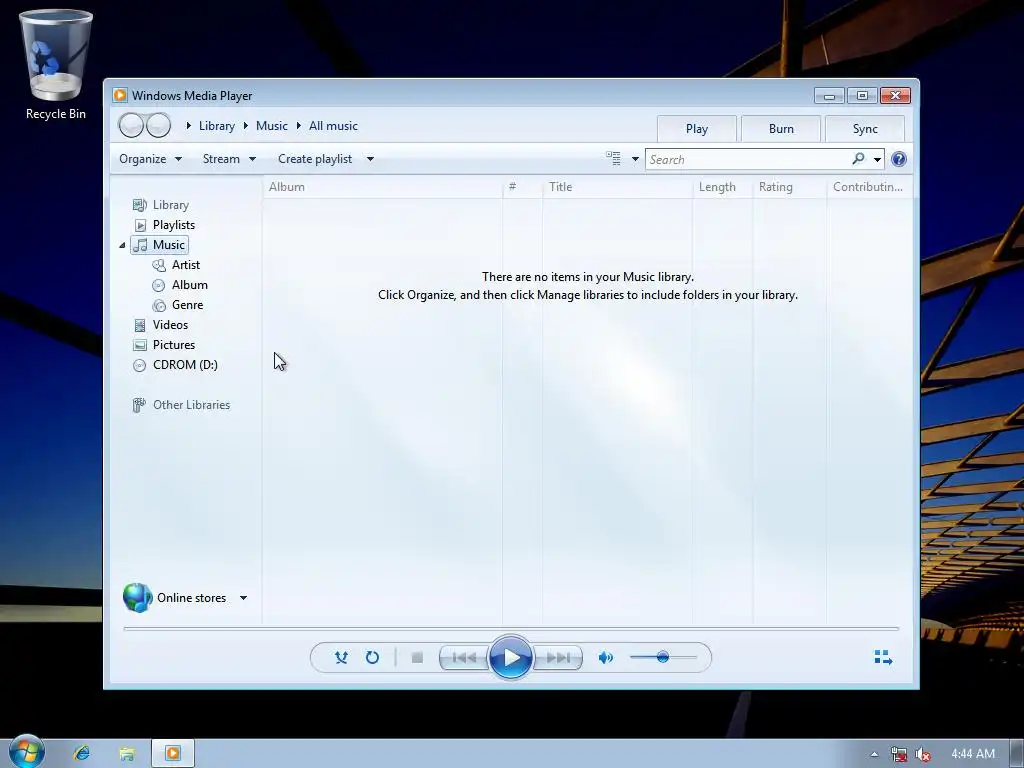Click the Library breadcrumb link
The height and width of the screenshot is (768, 1024).
click(x=217, y=126)
